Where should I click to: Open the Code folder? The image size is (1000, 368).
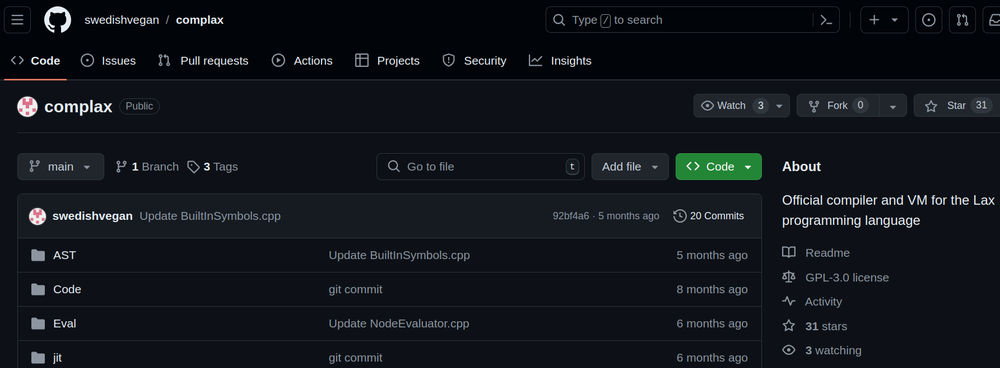pyautogui.click(x=67, y=290)
